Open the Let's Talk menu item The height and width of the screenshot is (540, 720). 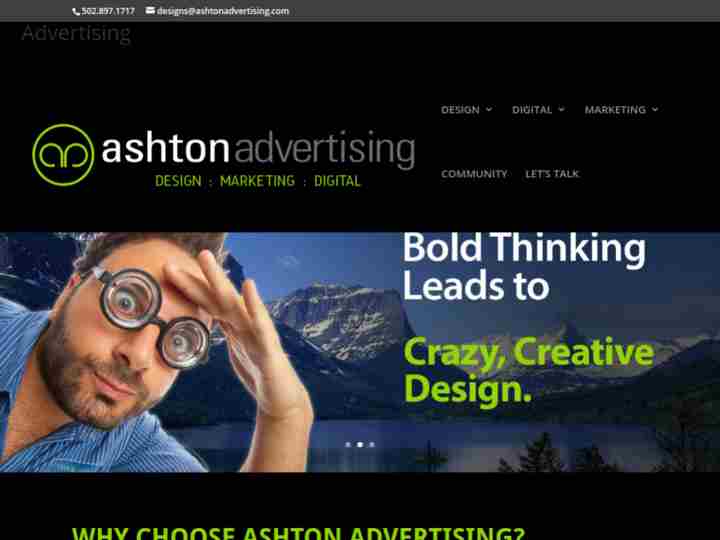(x=552, y=174)
